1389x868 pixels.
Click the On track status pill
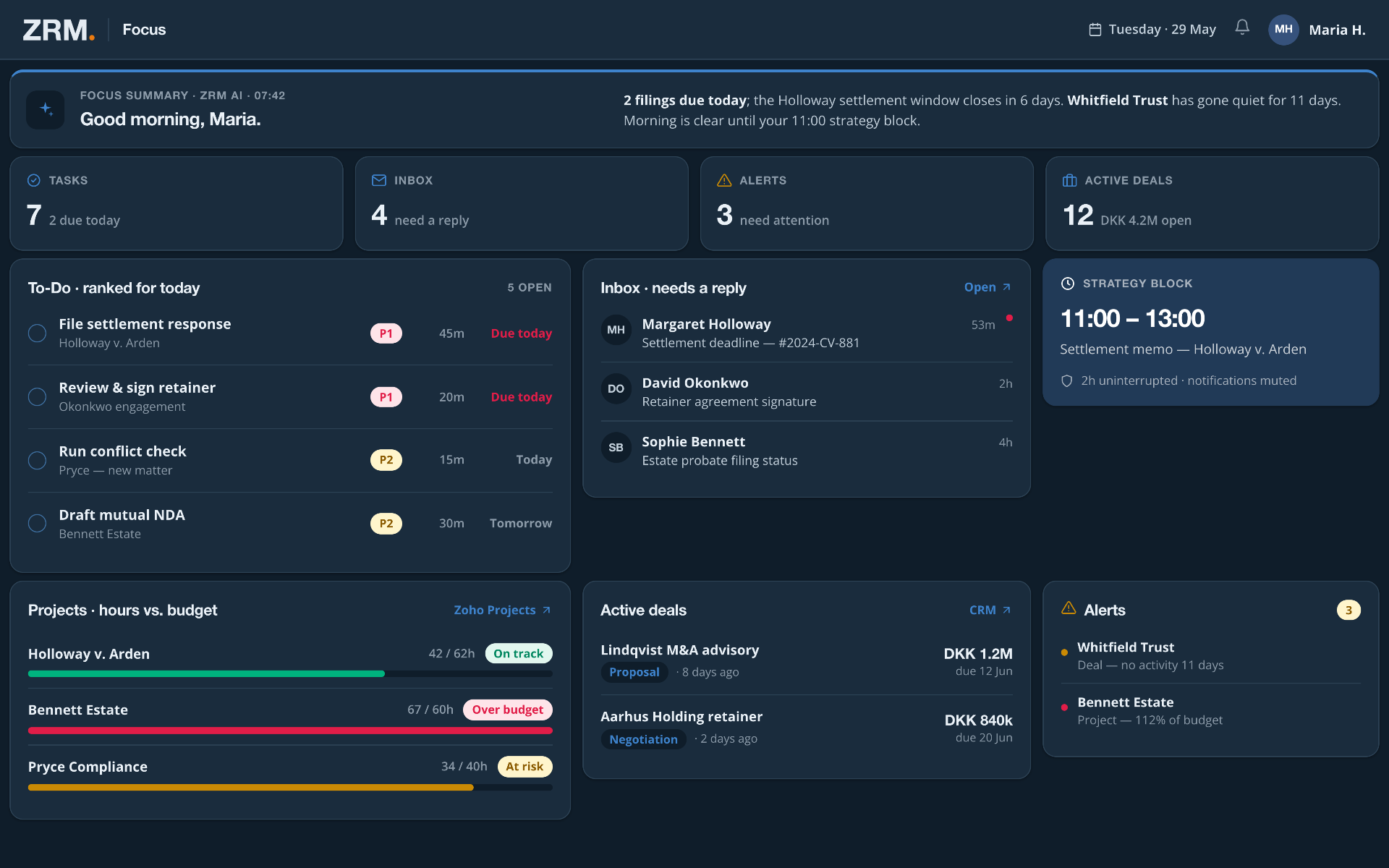click(519, 653)
